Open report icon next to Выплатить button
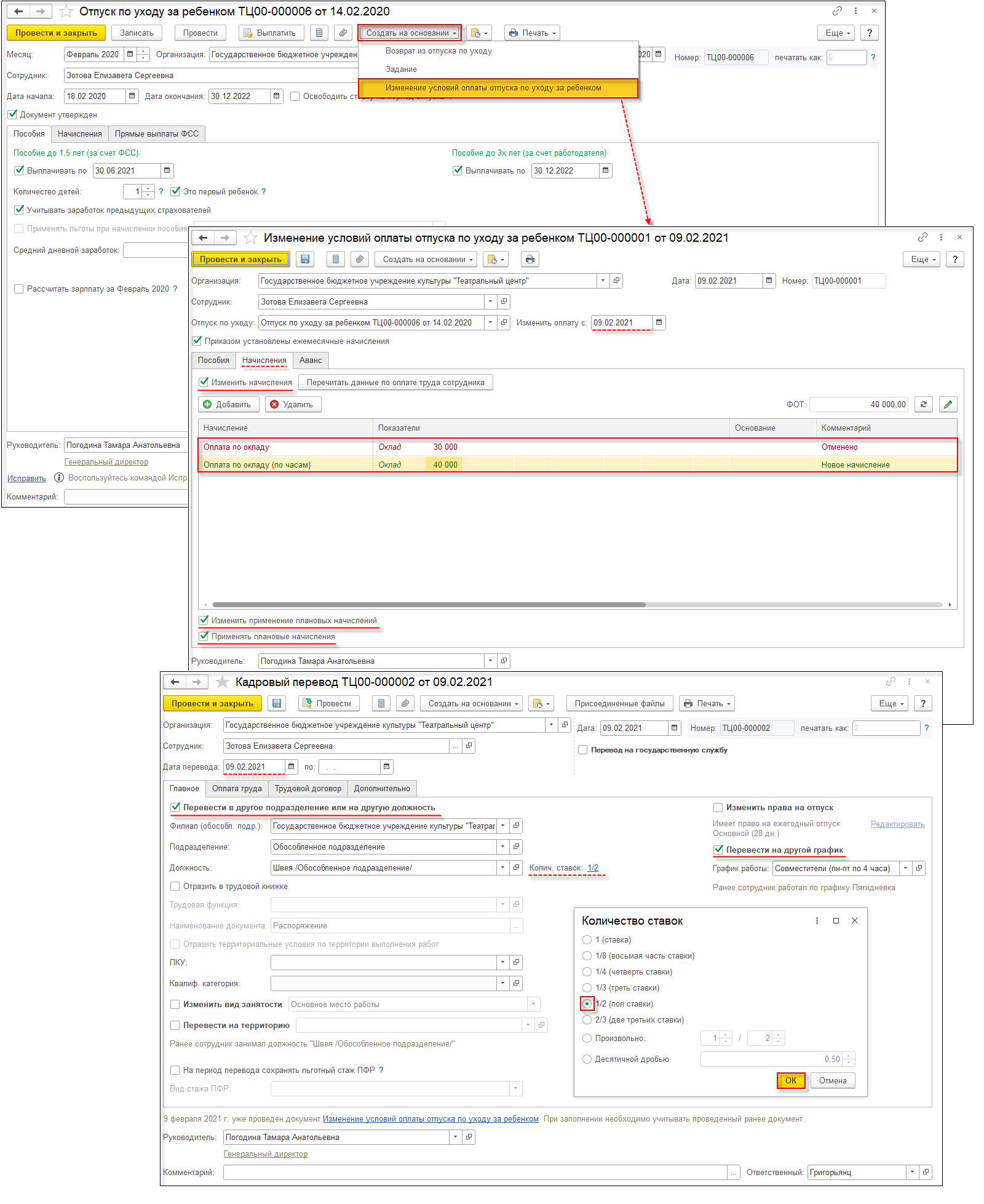 point(319,33)
